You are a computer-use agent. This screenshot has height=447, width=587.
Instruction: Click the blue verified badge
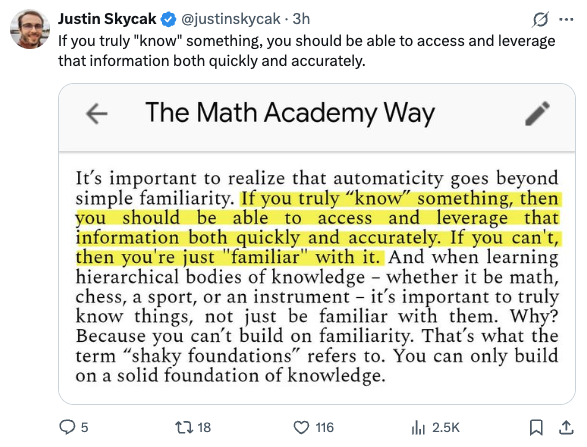pos(168,19)
